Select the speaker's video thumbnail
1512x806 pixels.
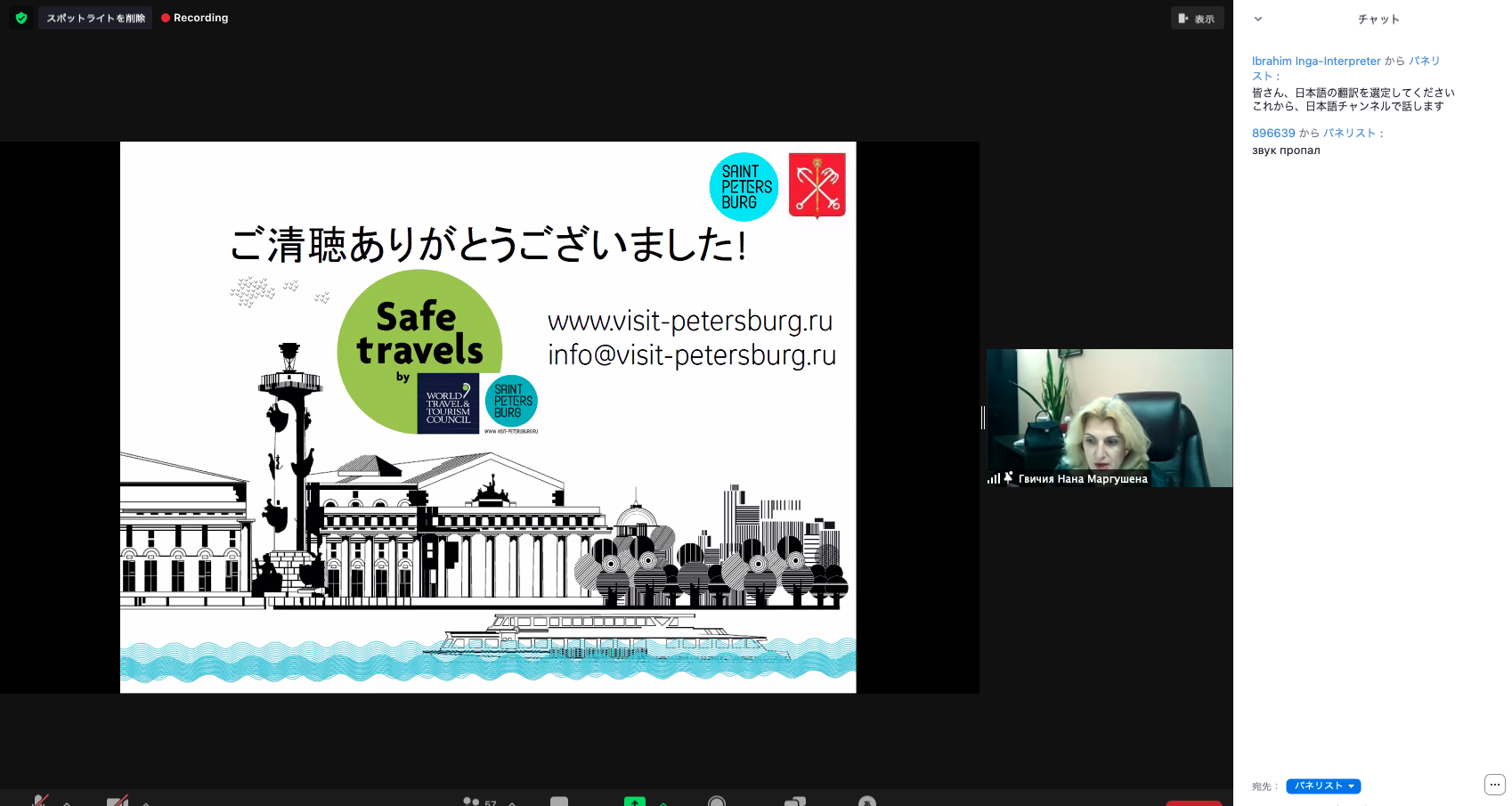(1110, 410)
